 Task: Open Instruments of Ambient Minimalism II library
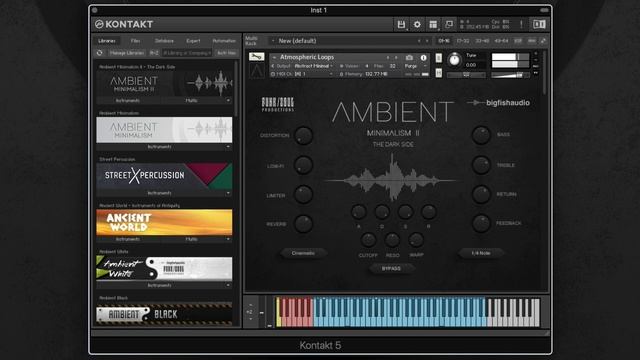pyautogui.click(x=128, y=100)
